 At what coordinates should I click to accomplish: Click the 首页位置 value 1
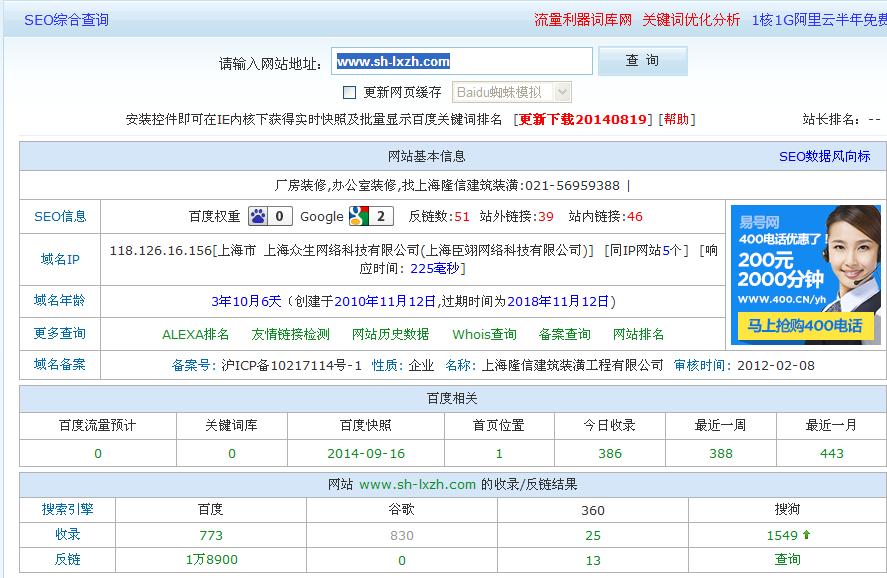[x=499, y=454]
